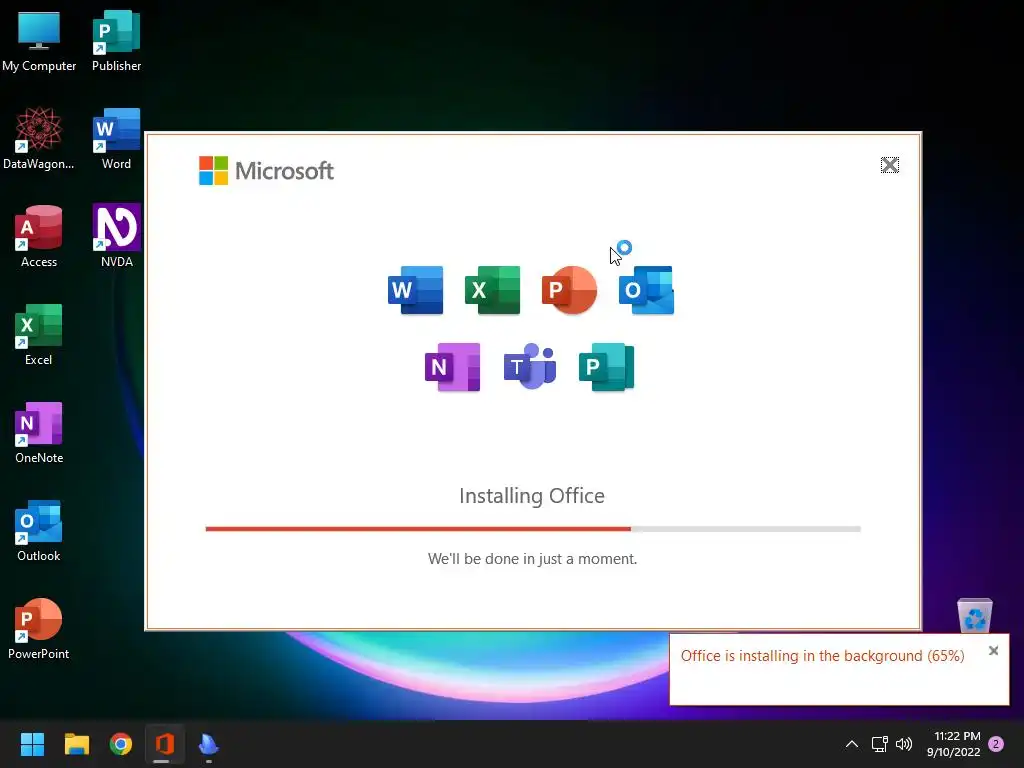This screenshot has height=768, width=1024.
Task: Click the Office installation progress bar
Action: point(533,529)
